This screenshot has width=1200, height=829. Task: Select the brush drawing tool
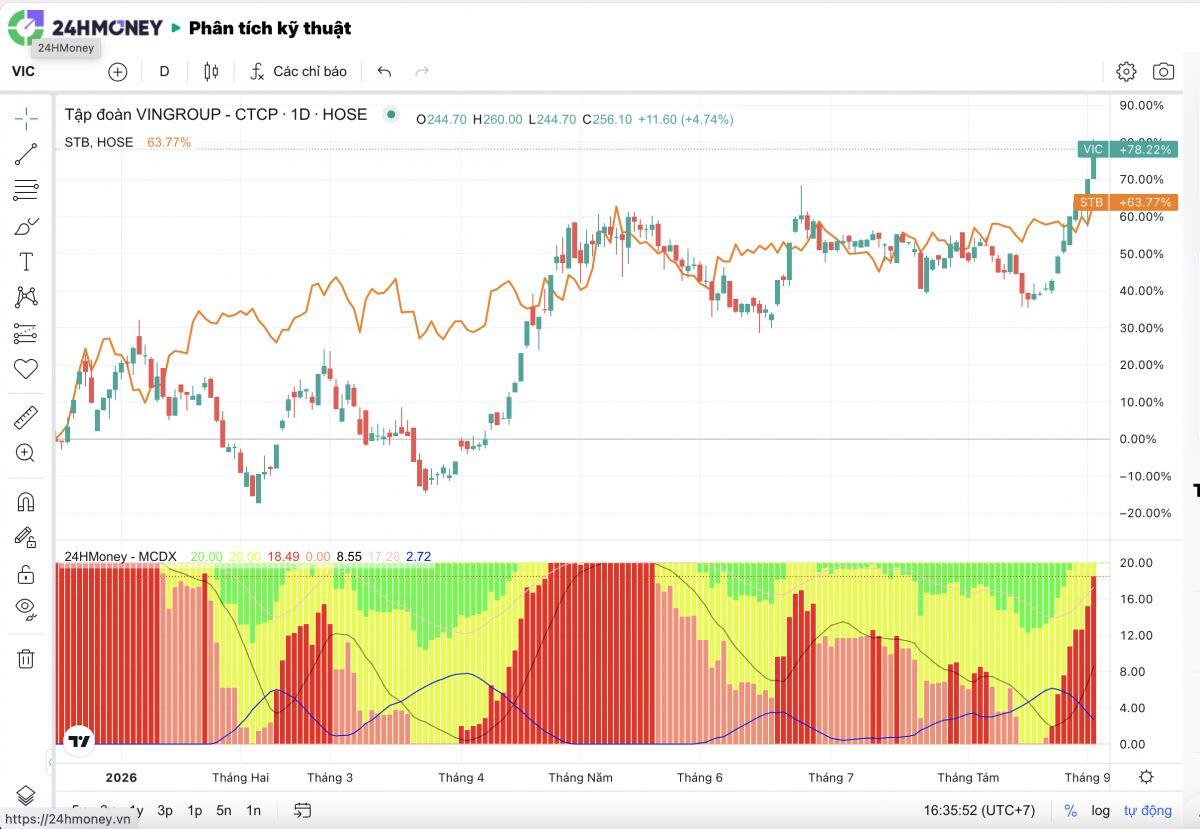point(26,226)
